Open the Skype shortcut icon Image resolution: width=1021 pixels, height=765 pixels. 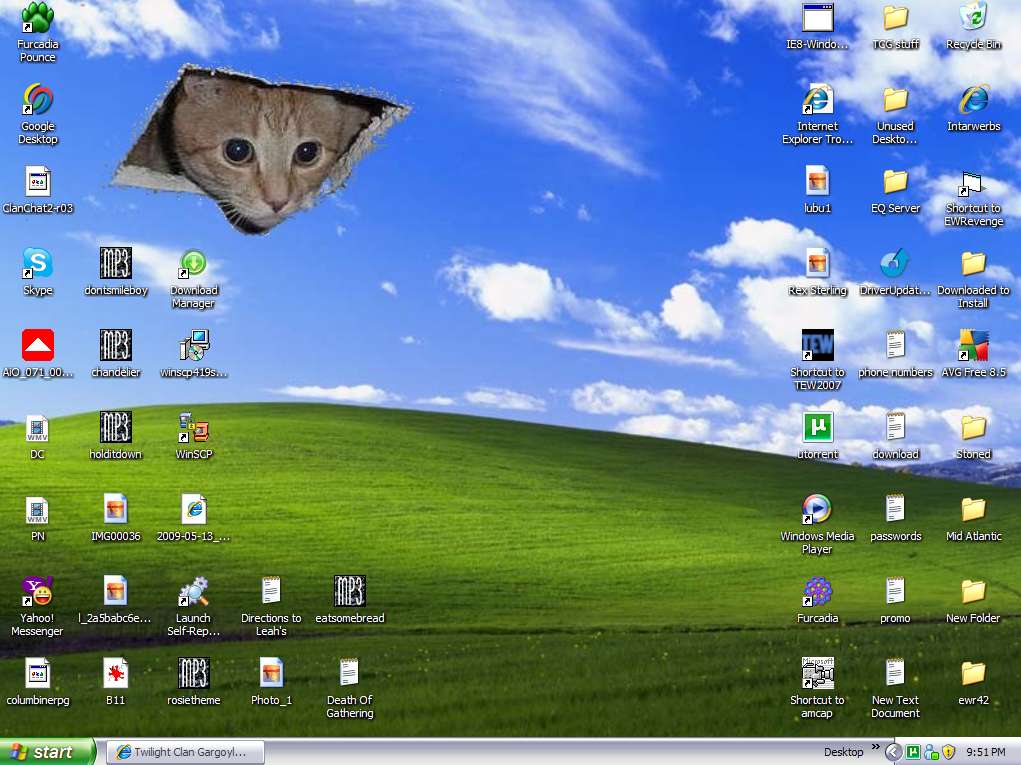[38, 264]
